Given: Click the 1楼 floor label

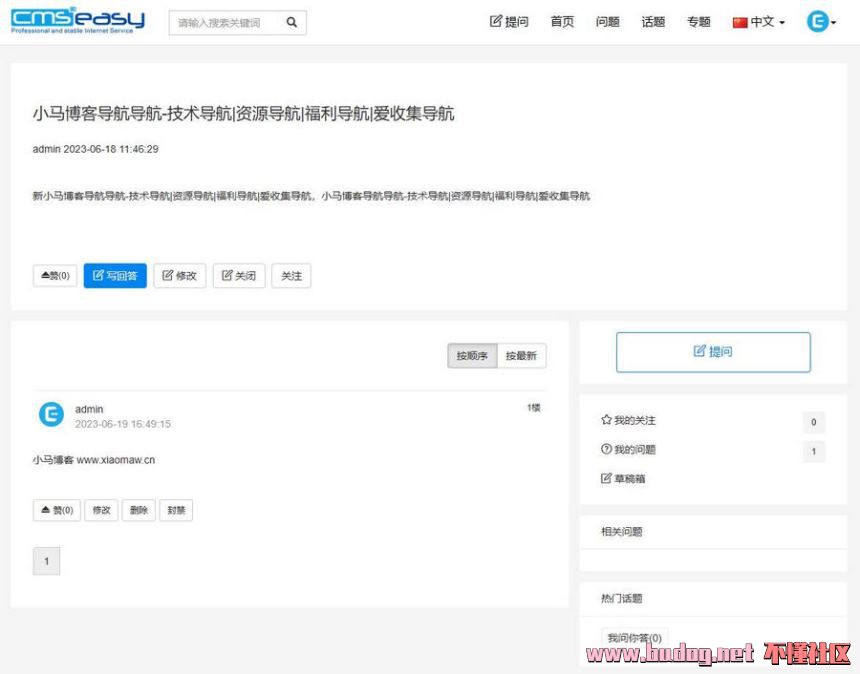Looking at the screenshot, I should point(534,407).
